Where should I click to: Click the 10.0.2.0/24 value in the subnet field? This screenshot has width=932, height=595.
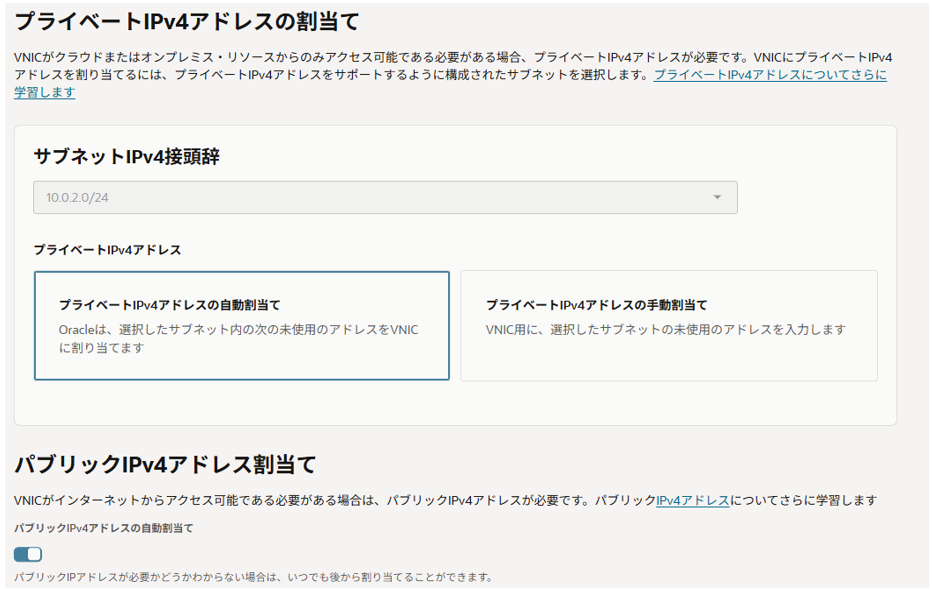(78, 198)
